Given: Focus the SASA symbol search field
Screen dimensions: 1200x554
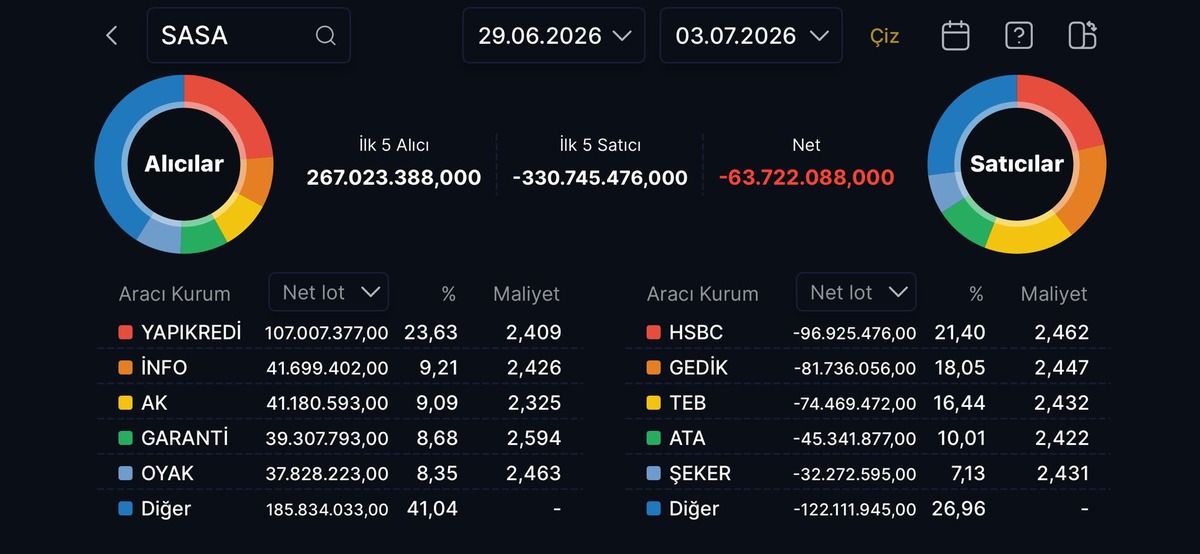Looking at the screenshot, I should coord(249,36).
